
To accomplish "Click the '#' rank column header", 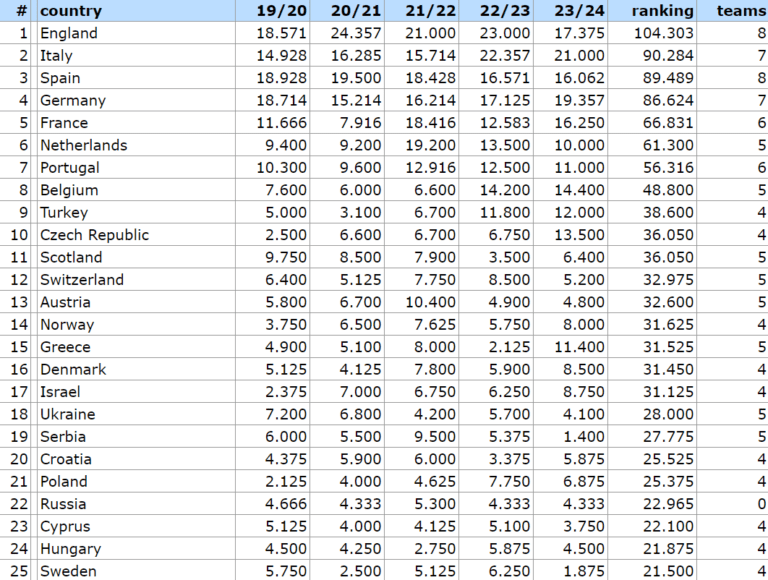I will [22, 11].
